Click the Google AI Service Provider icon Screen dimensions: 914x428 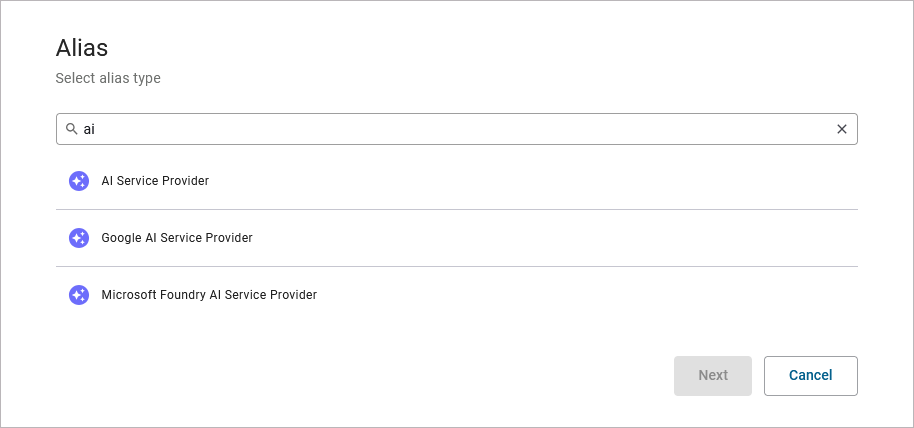pos(79,238)
